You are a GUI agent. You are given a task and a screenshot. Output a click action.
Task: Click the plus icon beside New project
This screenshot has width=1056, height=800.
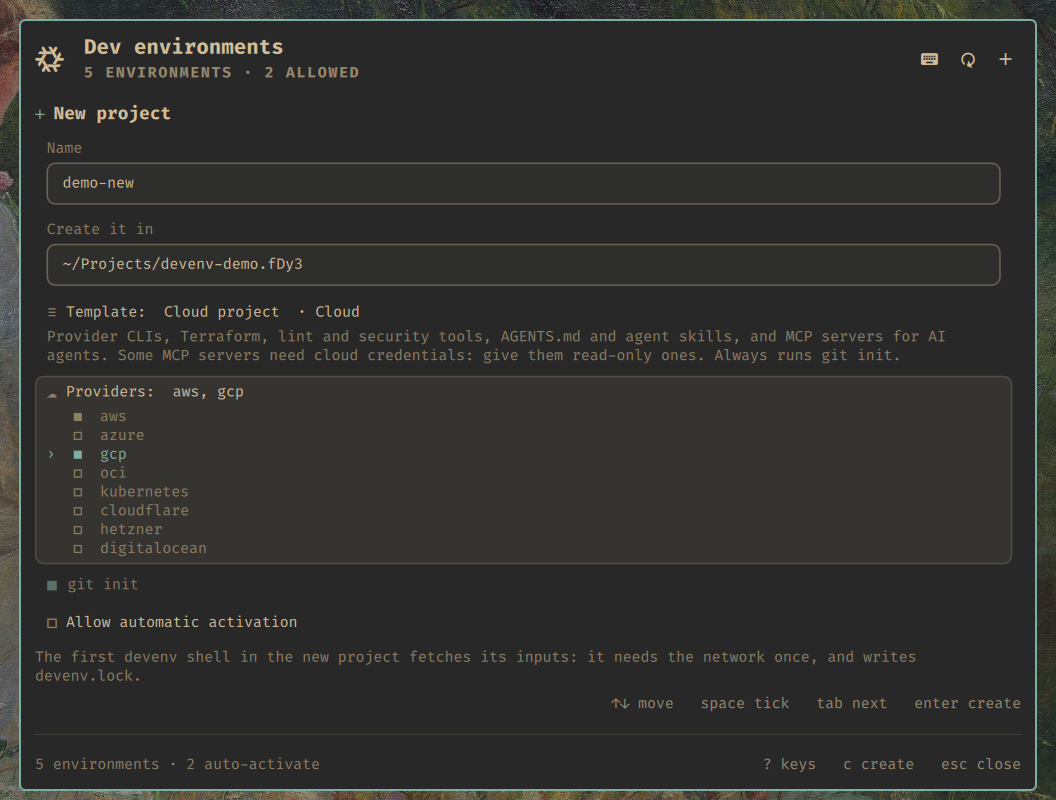tap(40, 114)
